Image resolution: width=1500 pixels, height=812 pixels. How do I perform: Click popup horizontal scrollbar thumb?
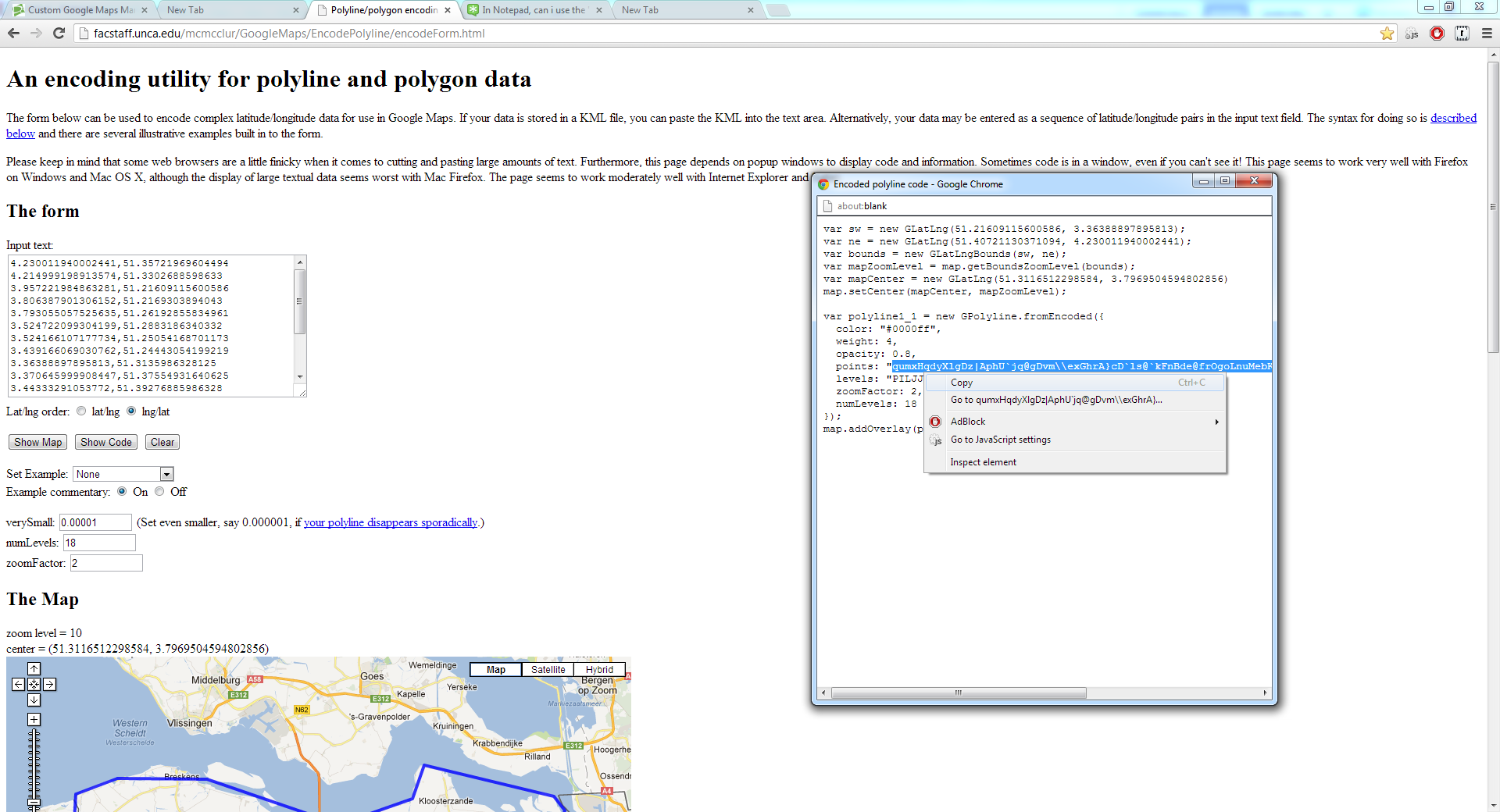pos(959,693)
